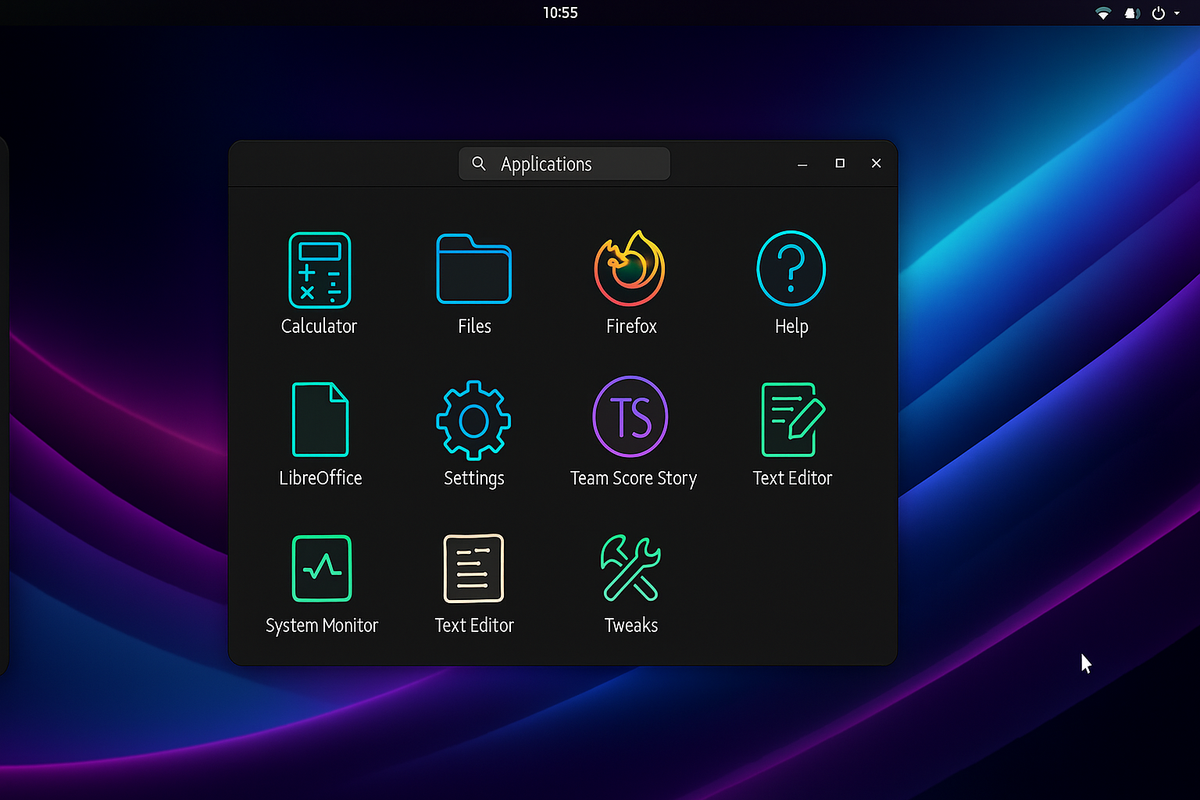Focus the Applications search field
Image resolution: width=1200 pixels, height=800 pixels.
(564, 164)
